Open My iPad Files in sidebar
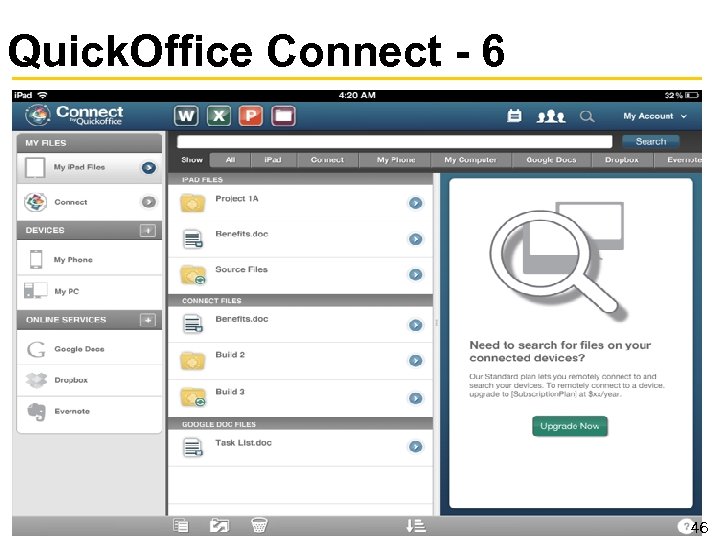The image size is (720, 540). (90, 168)
